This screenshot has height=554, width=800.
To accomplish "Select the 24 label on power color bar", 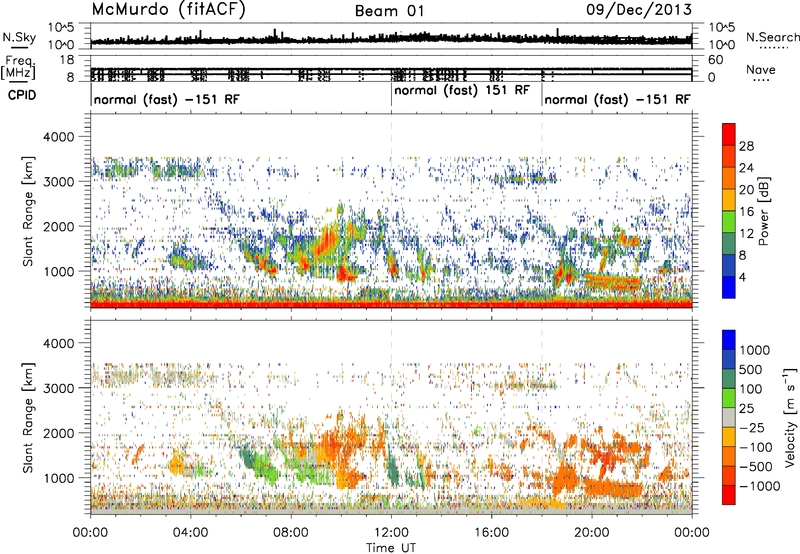I will [x=746, y=168].
